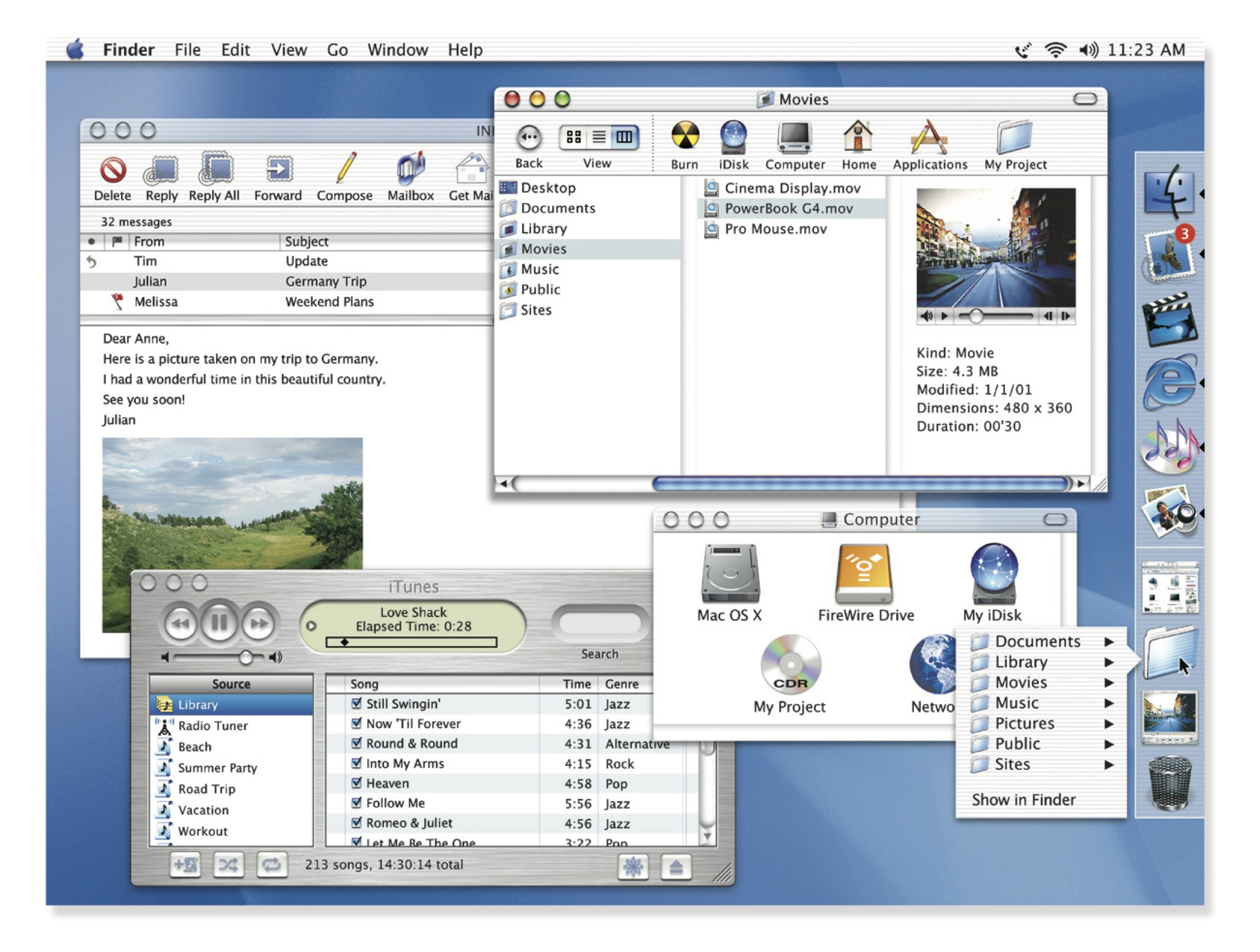Expand the Pictures submenu in Dock menu
Screen dimensions: 1260x952
(1109, 723)
